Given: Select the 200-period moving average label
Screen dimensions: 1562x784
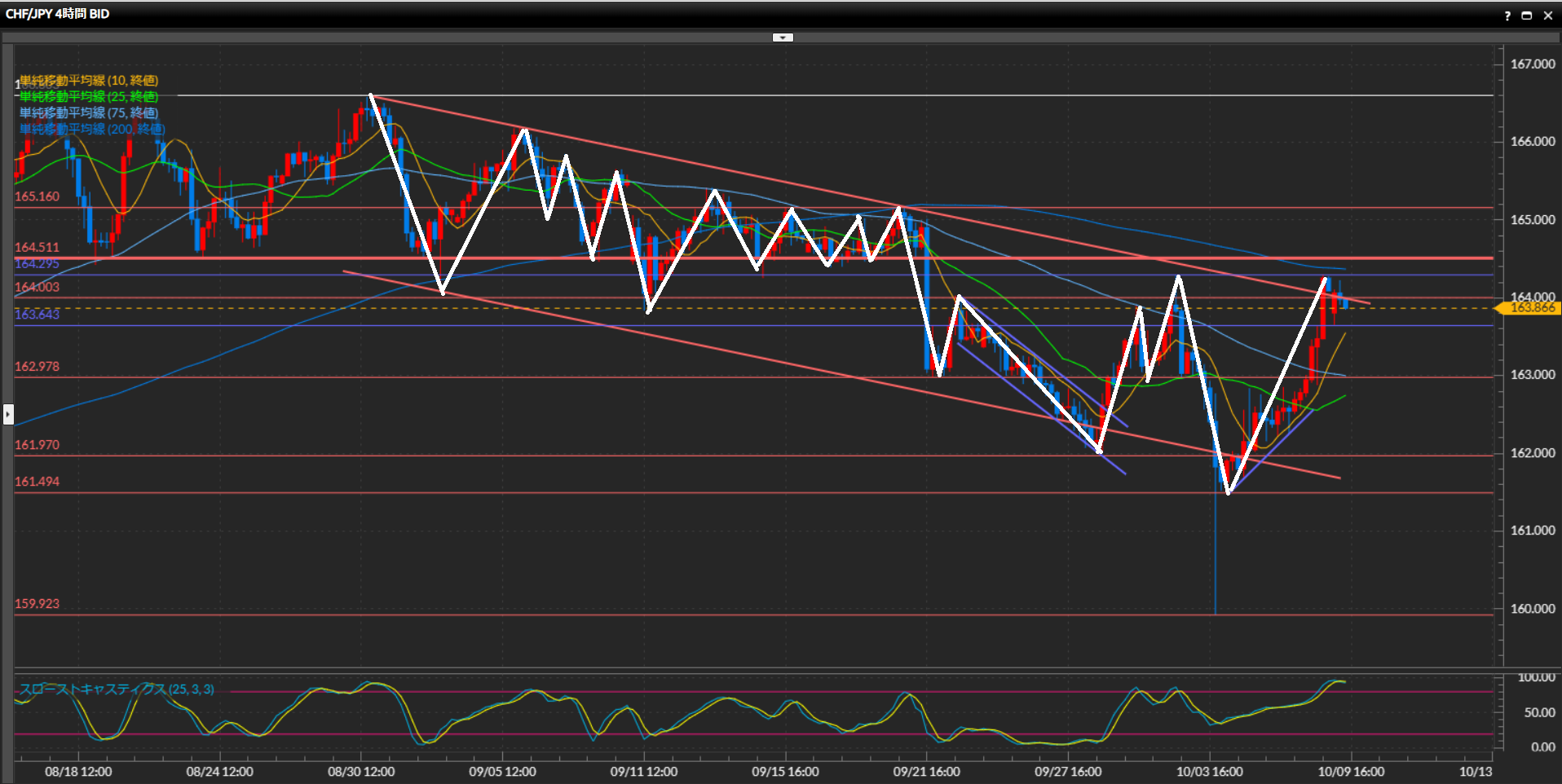Looking at the screenshot, I should click(x=92, y=130).
